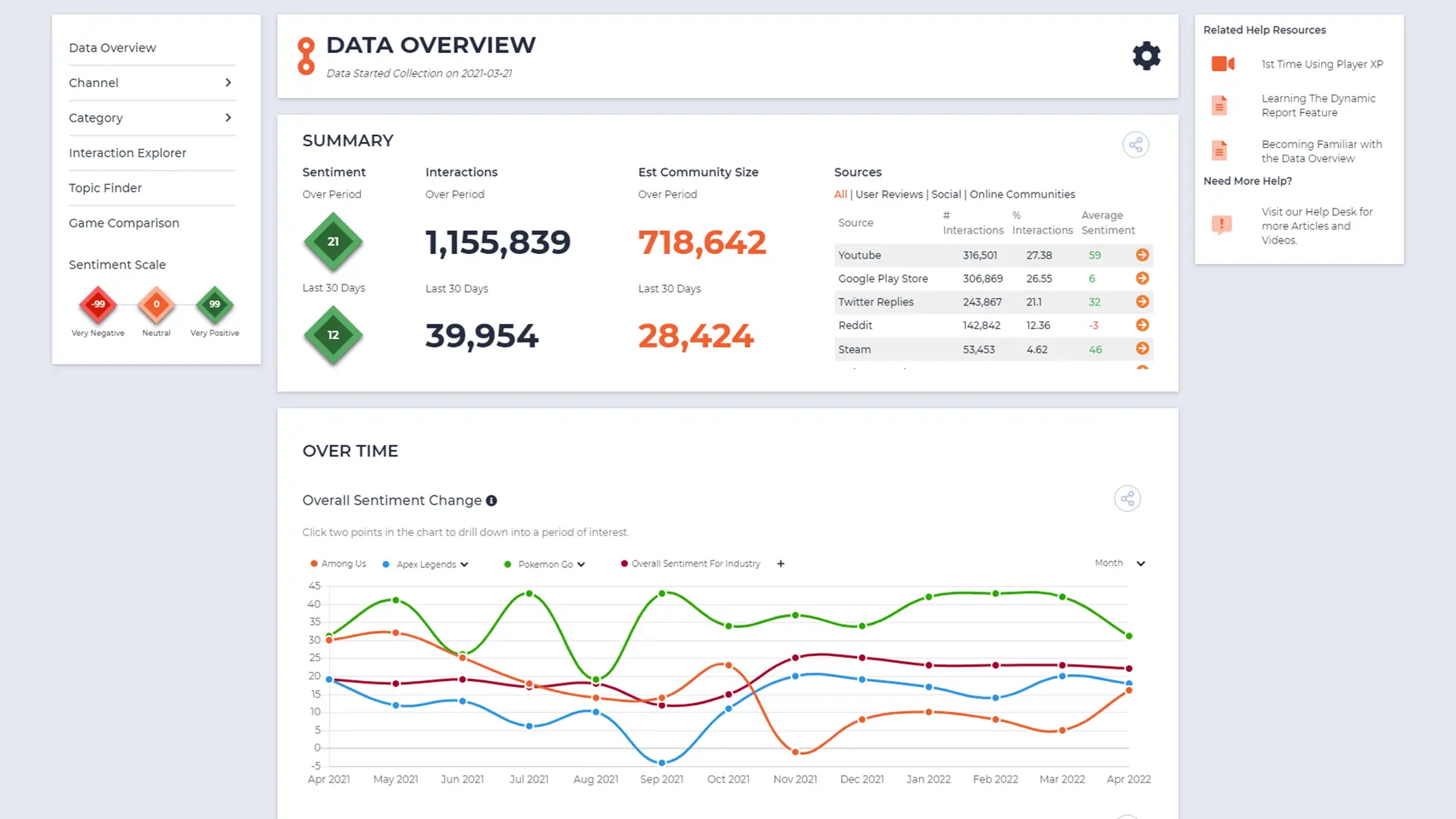Click the plus icon to add chart series
Image resolution: width=1456 pixels, height=819 pixels.
(780, 563)
